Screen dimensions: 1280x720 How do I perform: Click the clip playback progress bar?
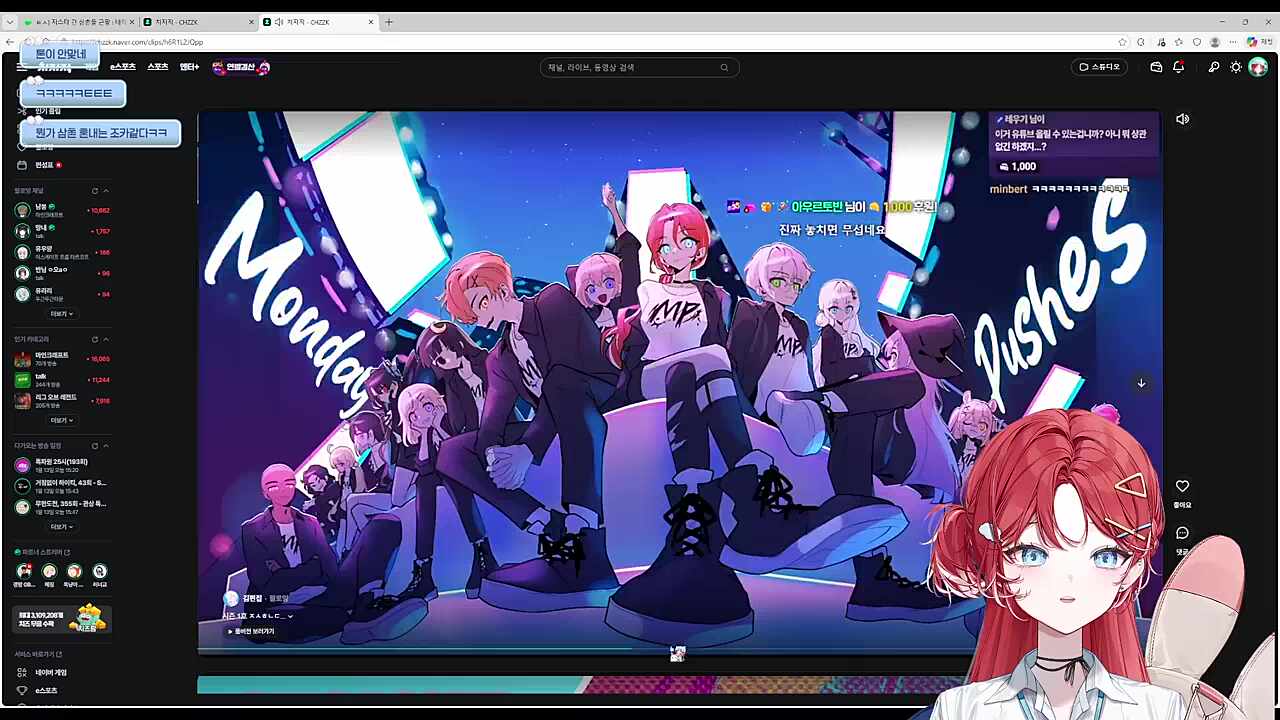click(580, 651)
